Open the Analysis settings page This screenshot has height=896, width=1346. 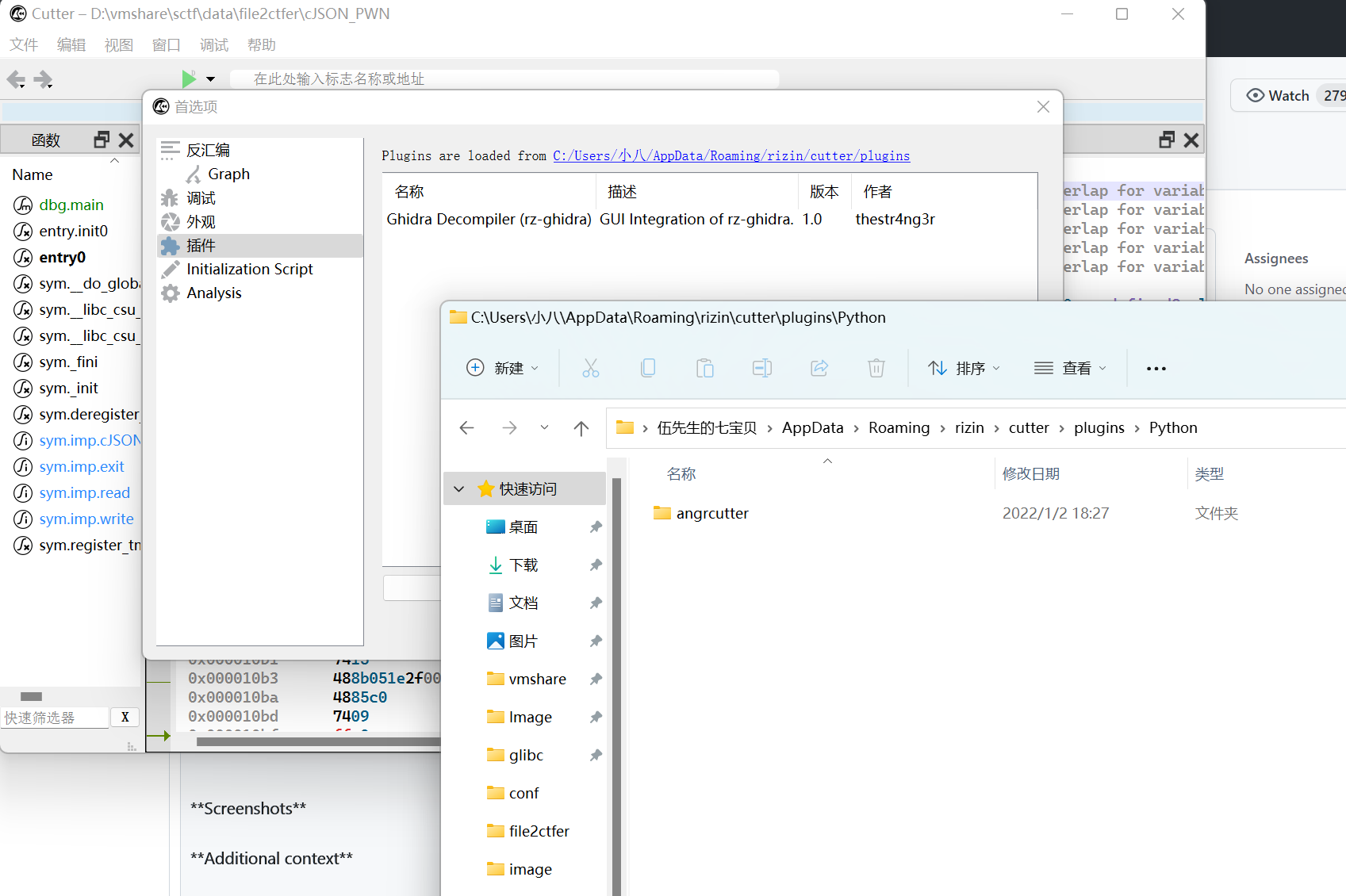[213, 293]
